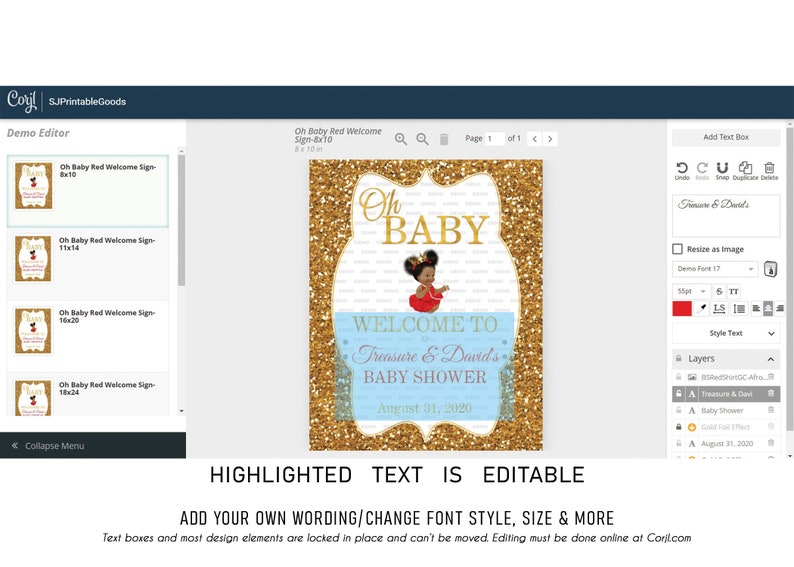Image resolution: width=794 pixels, height=567 pixels.
Task: Click the 8x10 template thumbnail
Action: (x=33, y=185)
